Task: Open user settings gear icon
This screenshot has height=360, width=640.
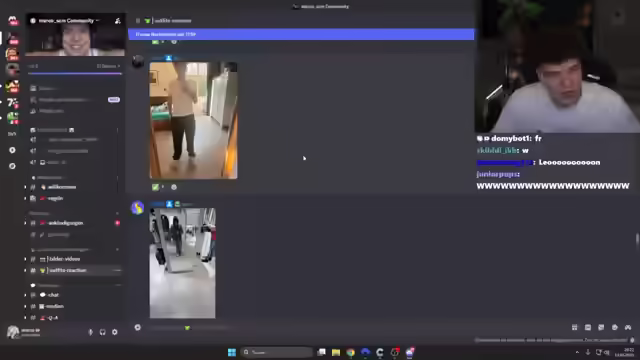Action: pos(115,332)
